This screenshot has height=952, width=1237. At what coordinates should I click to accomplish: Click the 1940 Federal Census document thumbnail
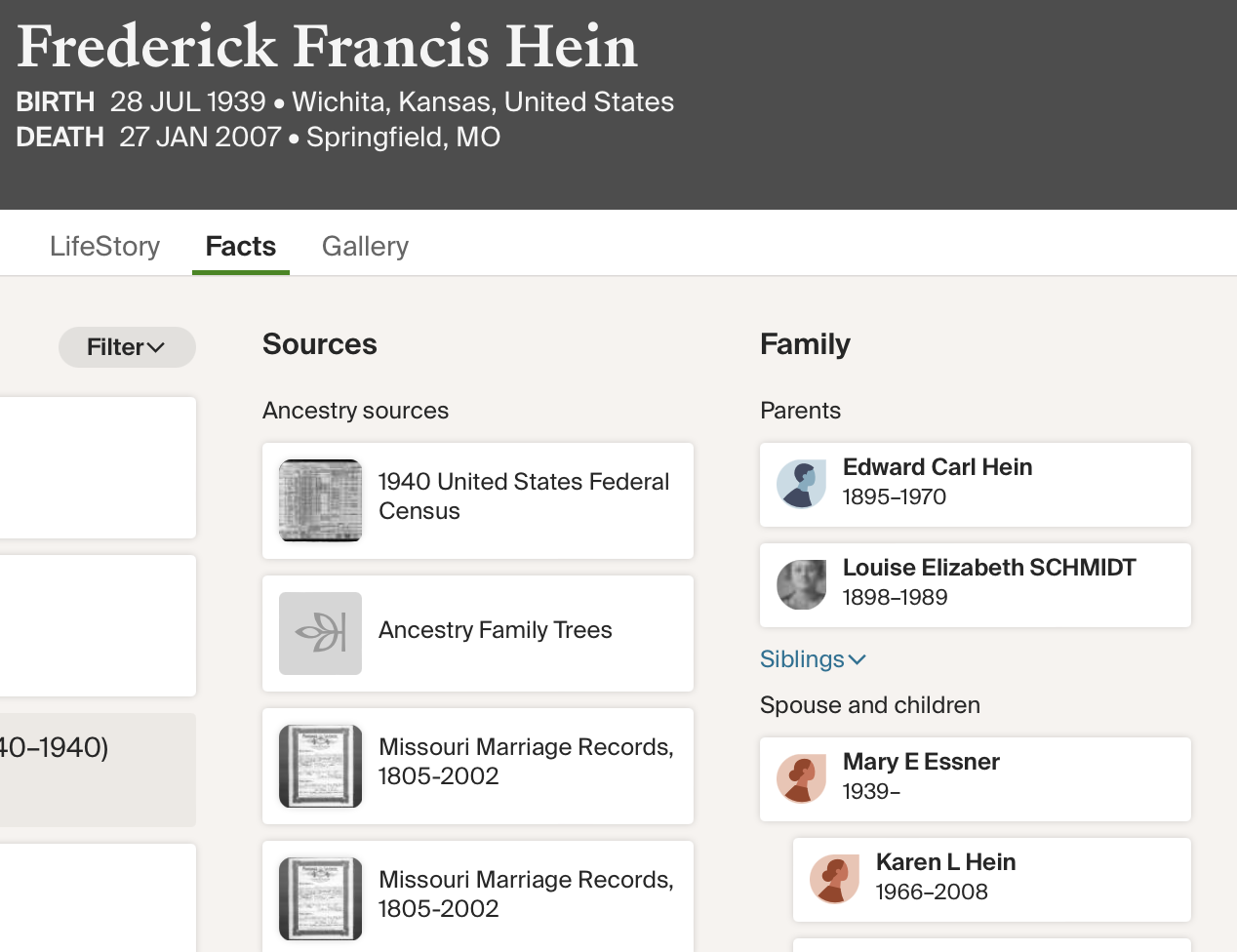[x=320, y=500]
